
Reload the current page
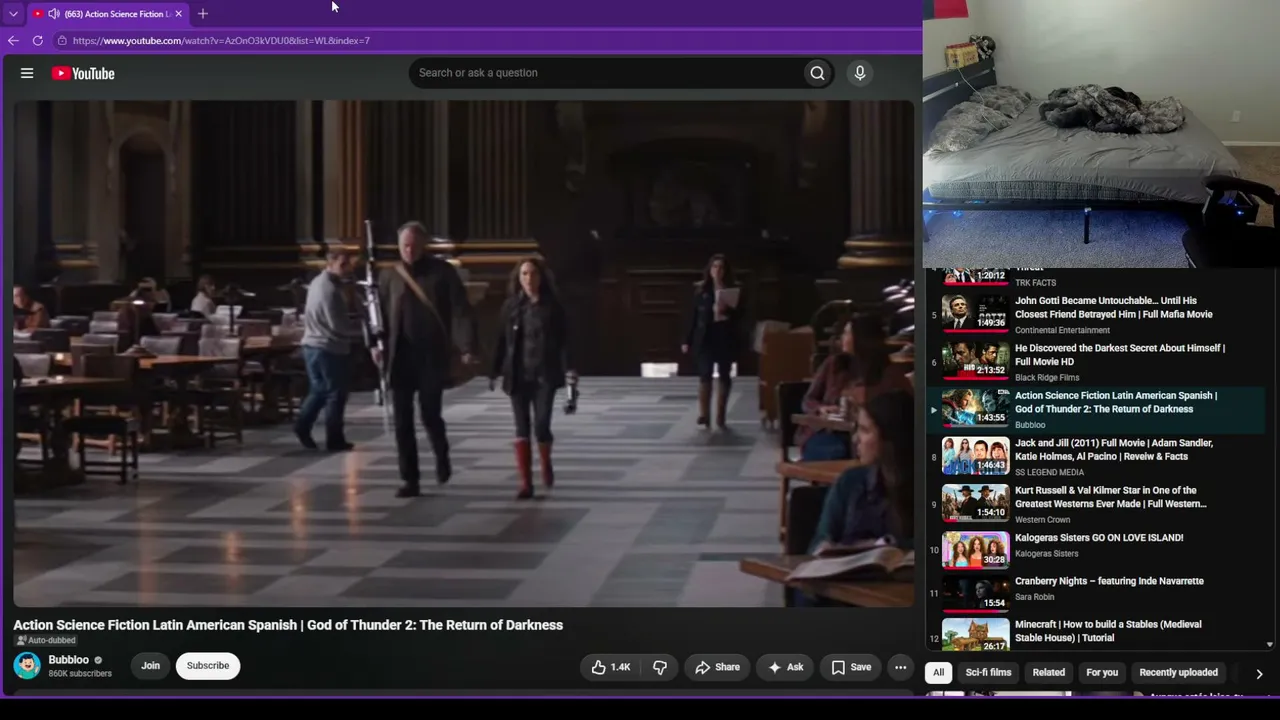38,41
